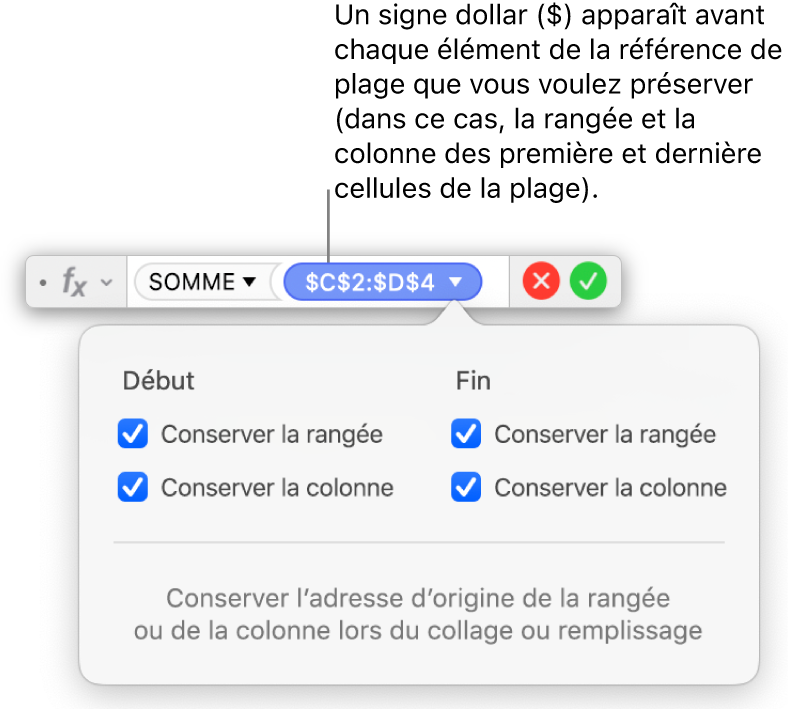796x710 pixels.
Task: Expand the chevron beside the fx icon
Action: 106,284
